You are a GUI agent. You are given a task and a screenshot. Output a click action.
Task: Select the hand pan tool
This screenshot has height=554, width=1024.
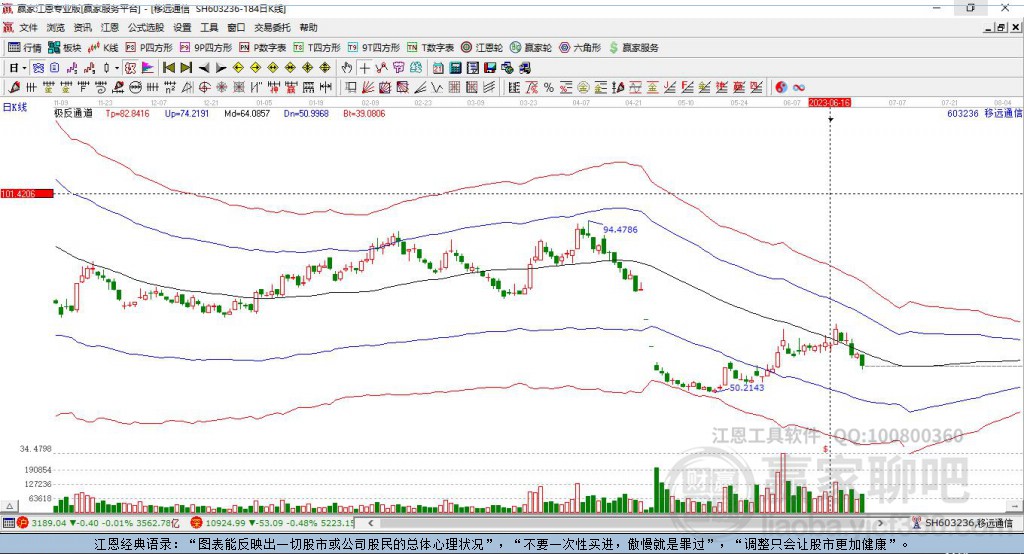coord(347,68)
